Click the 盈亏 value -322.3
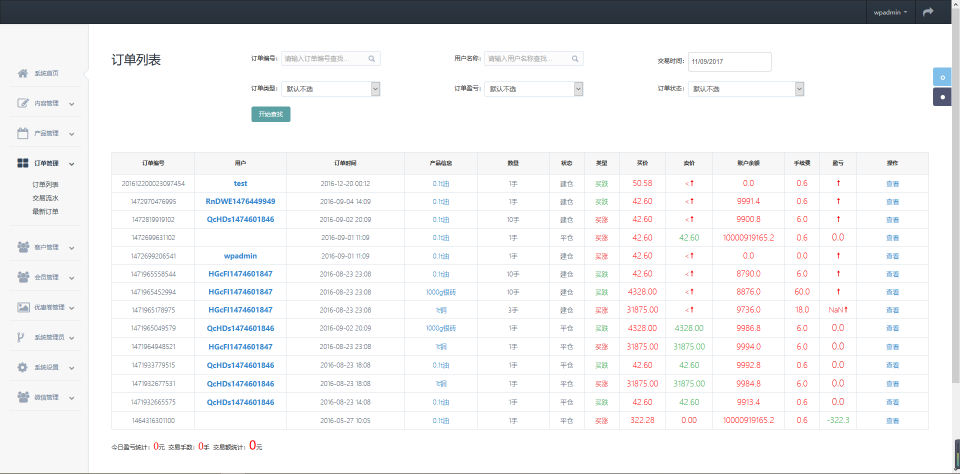The height and width of the screenshot is (474, 960). point(838,420)
